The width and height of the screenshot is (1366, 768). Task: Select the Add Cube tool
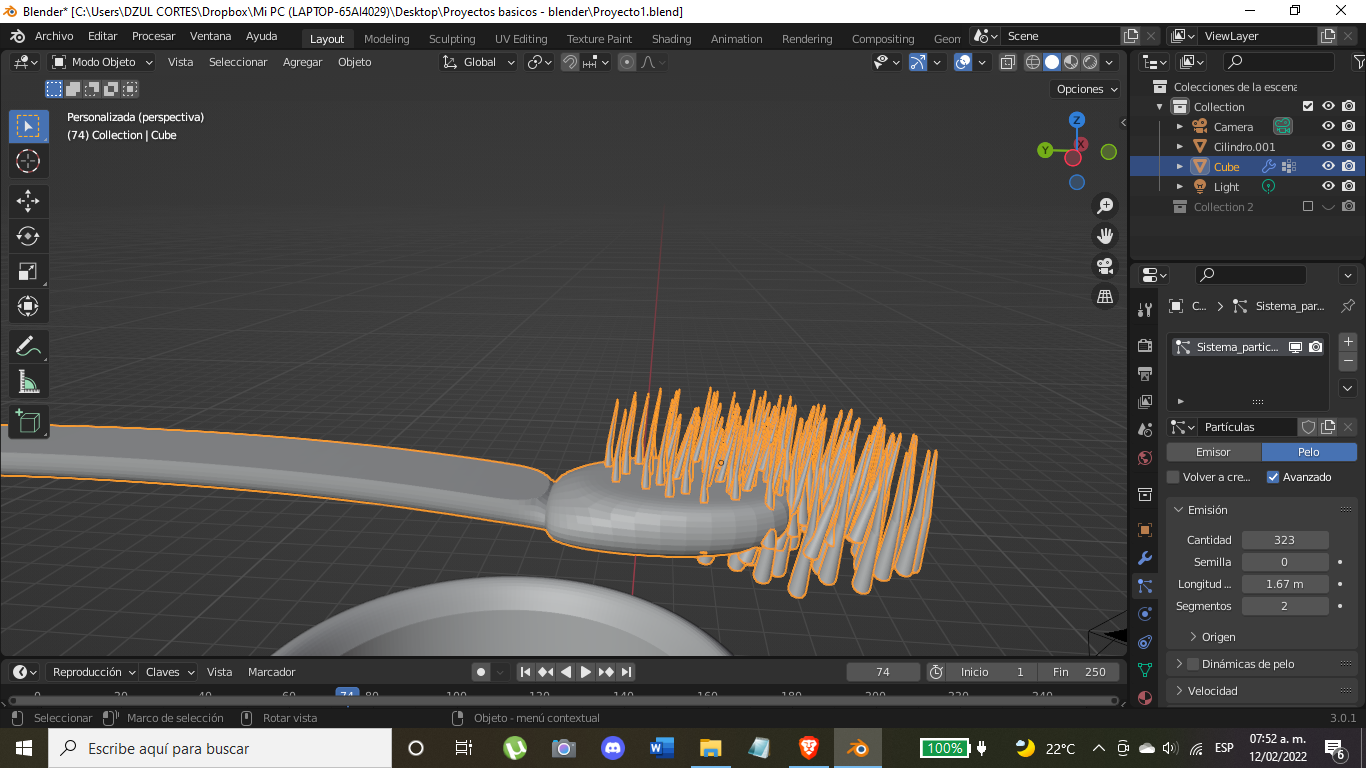pyautogui.click(x=28, y=422)
